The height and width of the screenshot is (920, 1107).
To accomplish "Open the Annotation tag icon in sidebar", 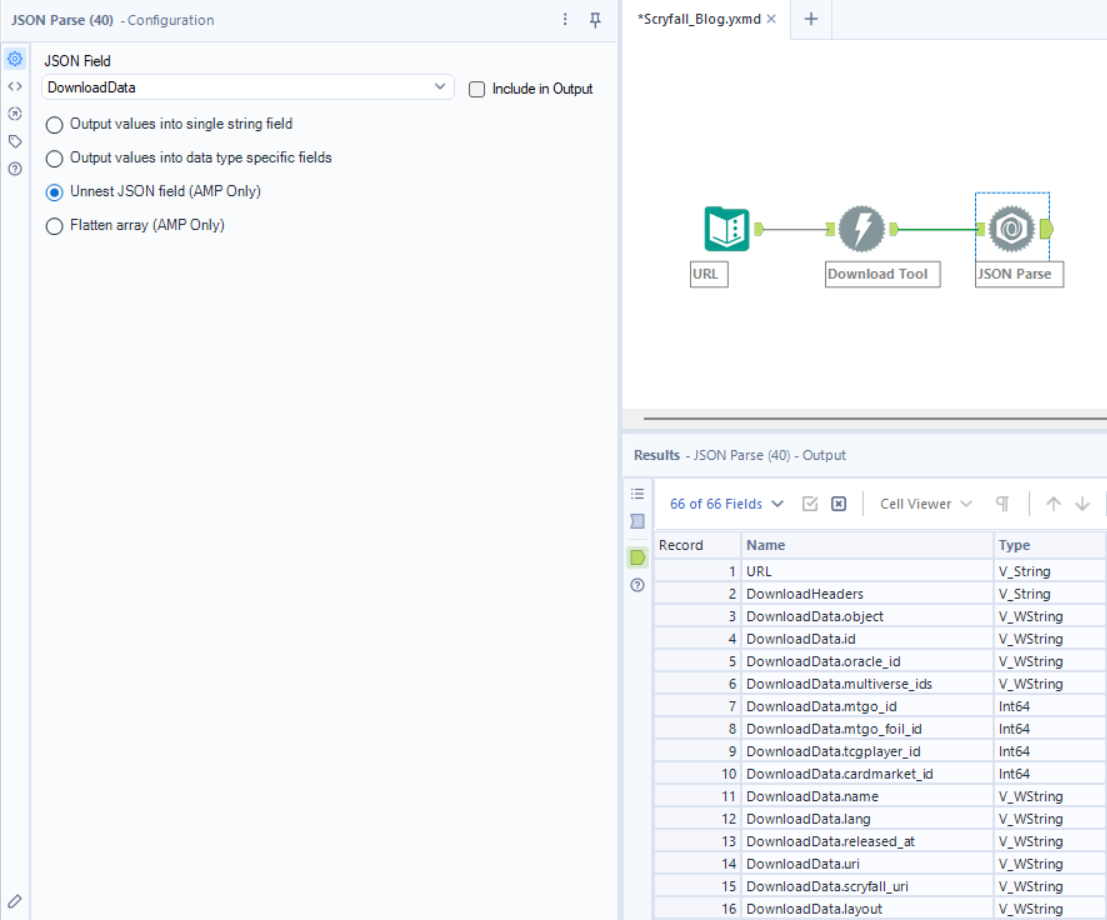I will [x=15, y=141].
